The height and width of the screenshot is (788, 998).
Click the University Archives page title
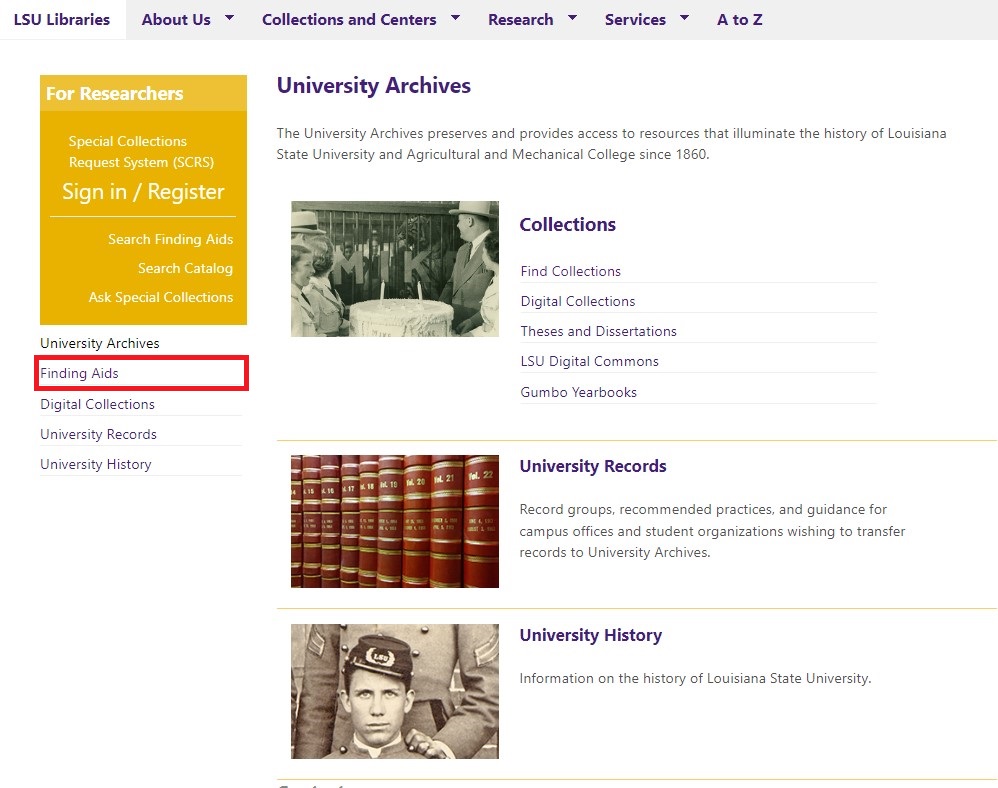point(374,85)
